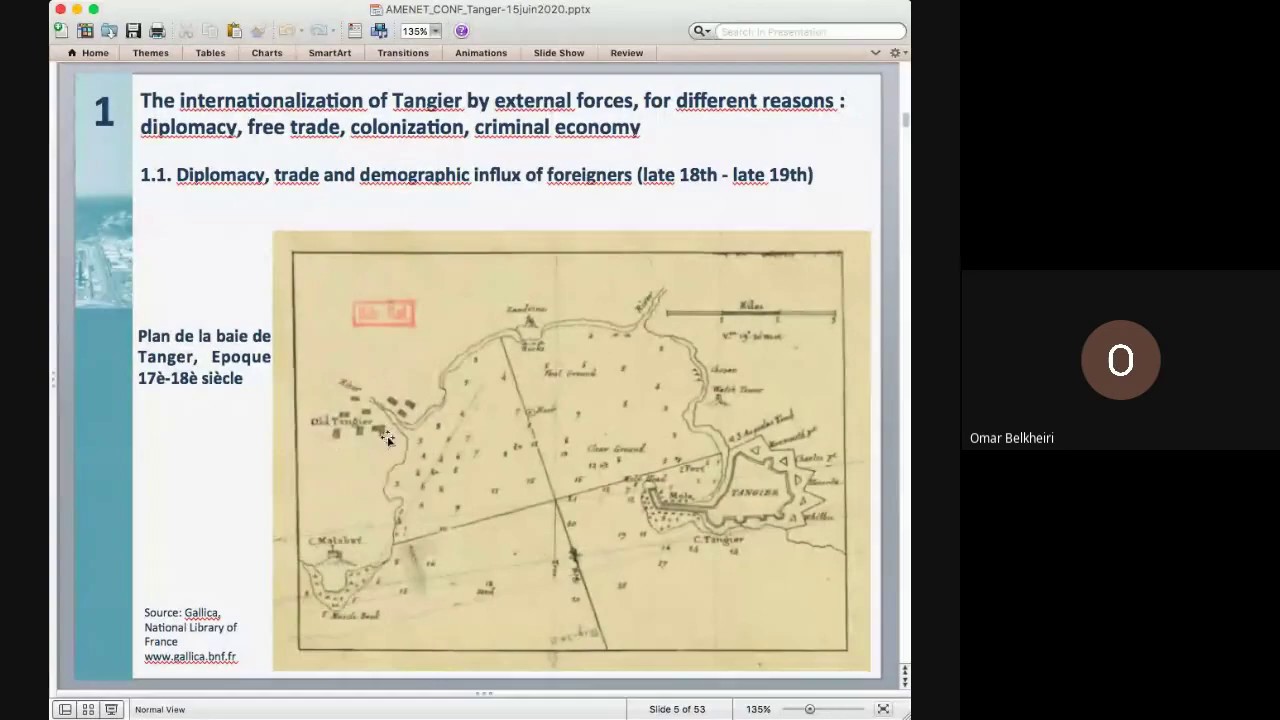Open the Charts ribbon tab
The height and width of the screenshot is (720, 1280).
point(267,53)
